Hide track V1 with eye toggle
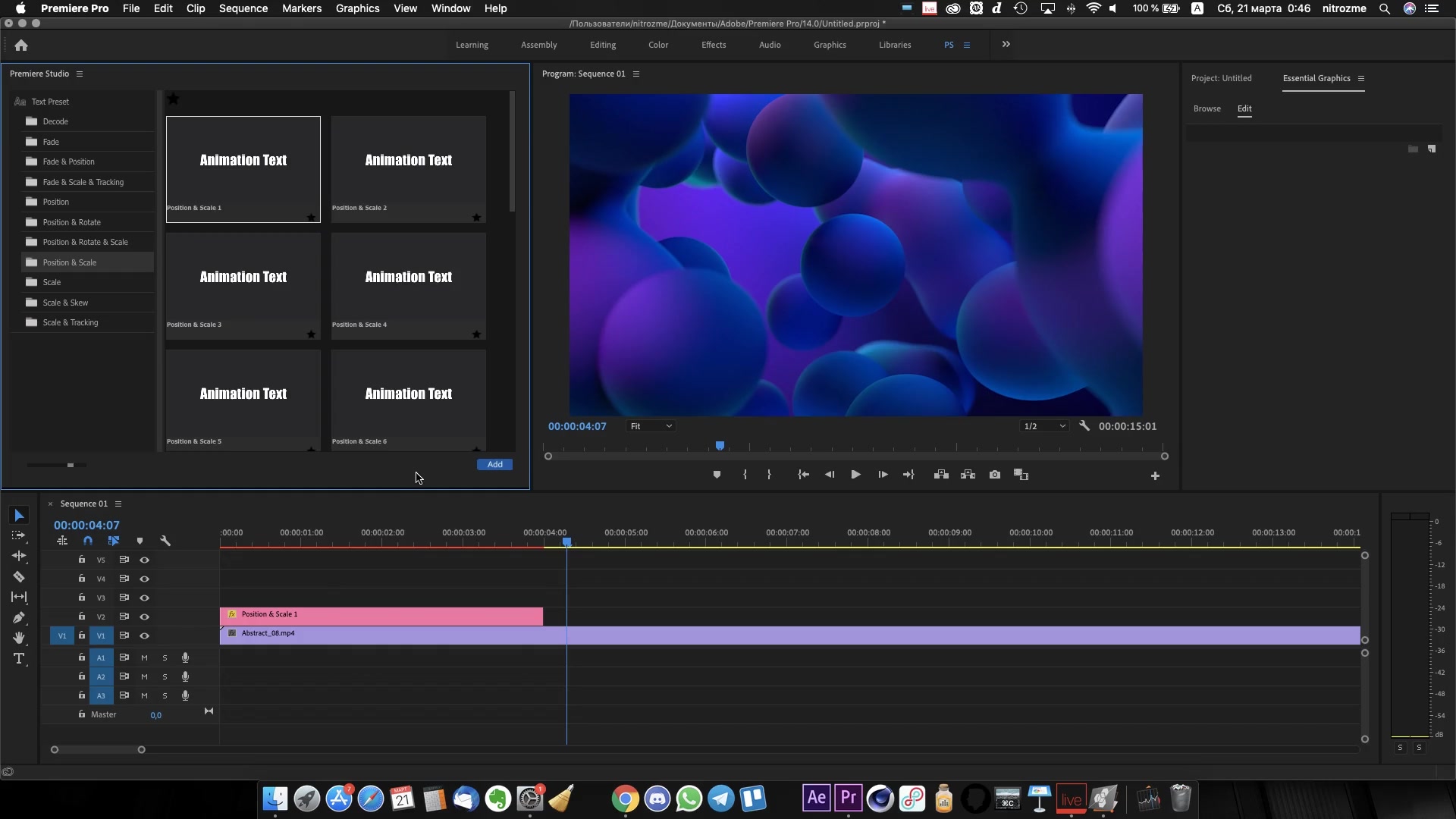1456x819 pixels. click(x=144, y=635)
